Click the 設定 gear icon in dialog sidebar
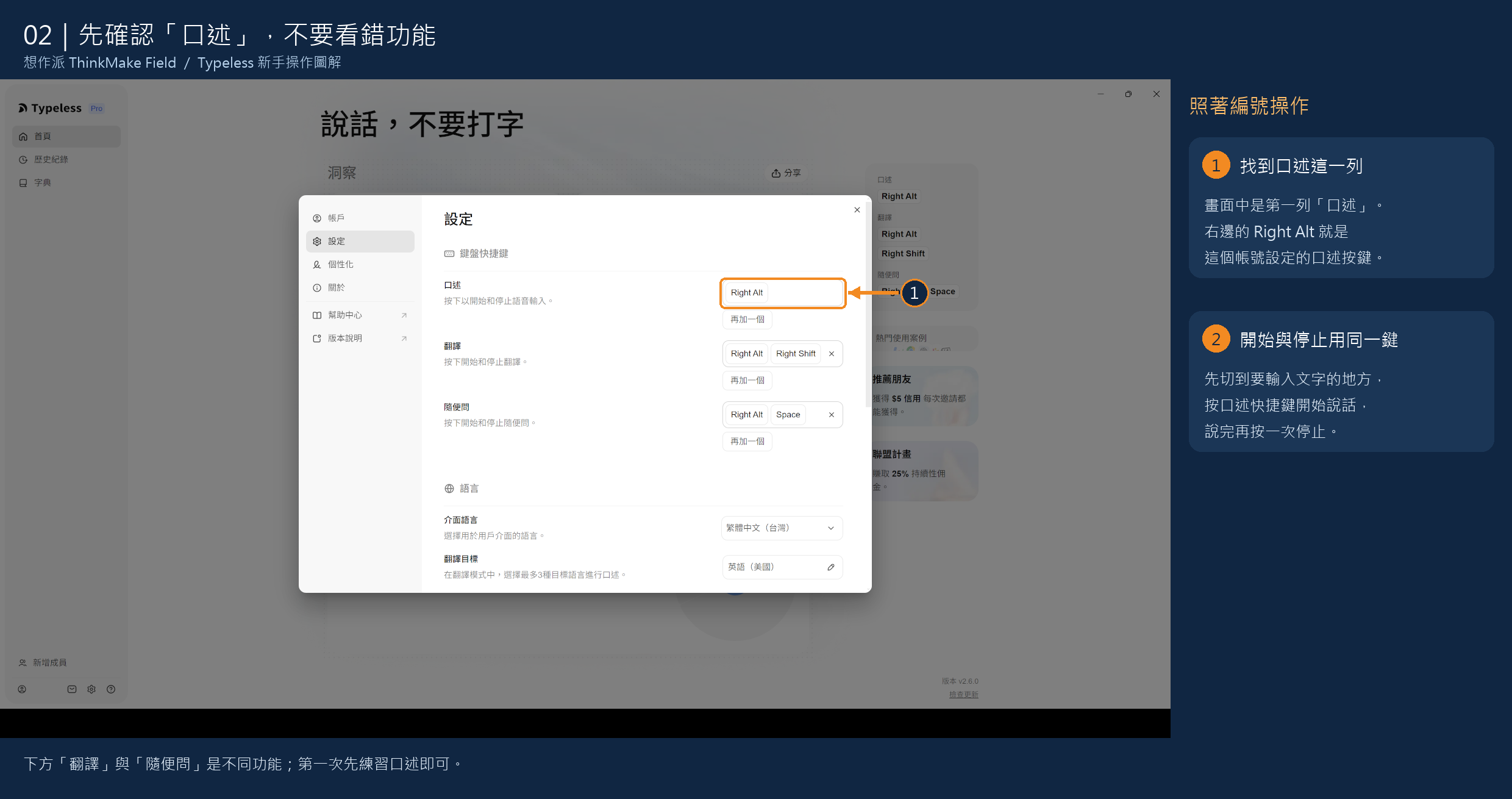This screenshot has width=1512, height=799. click(x=317, y=242)
